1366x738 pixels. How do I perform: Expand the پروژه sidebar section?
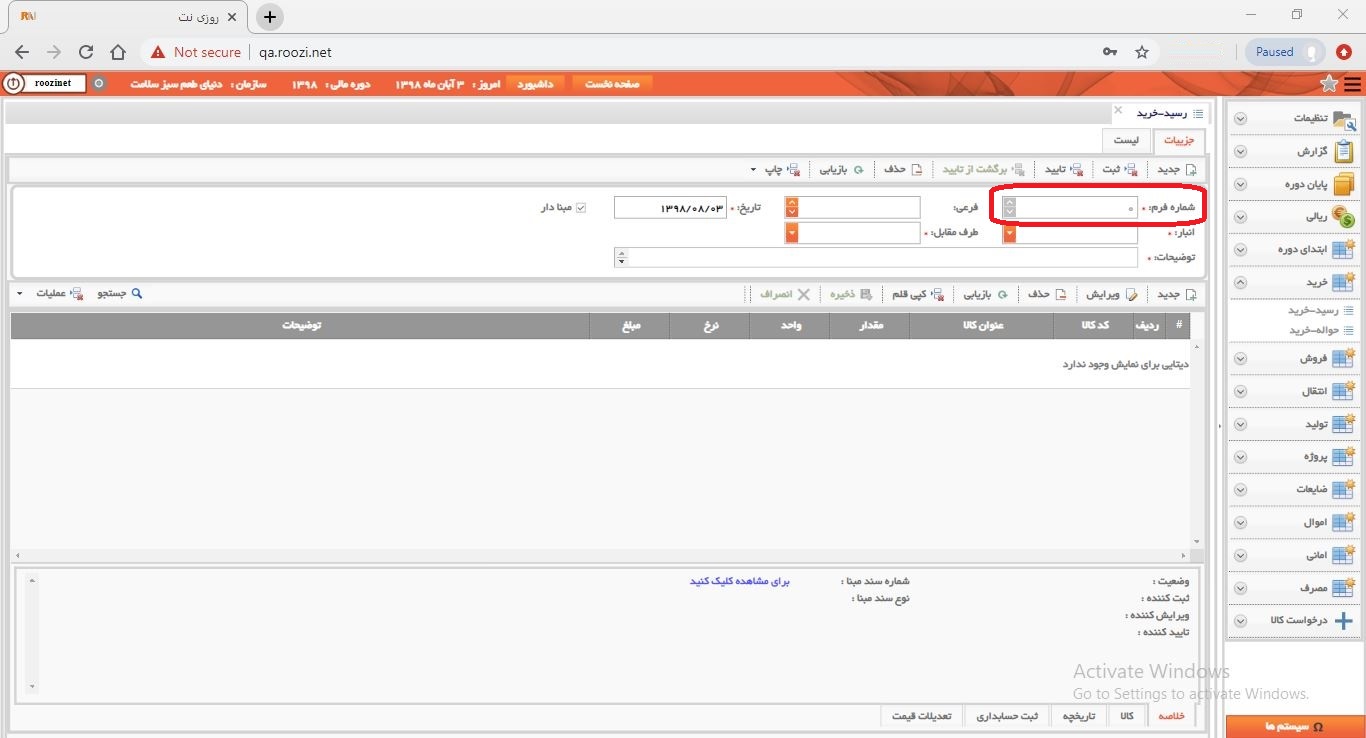(1240, 457)
